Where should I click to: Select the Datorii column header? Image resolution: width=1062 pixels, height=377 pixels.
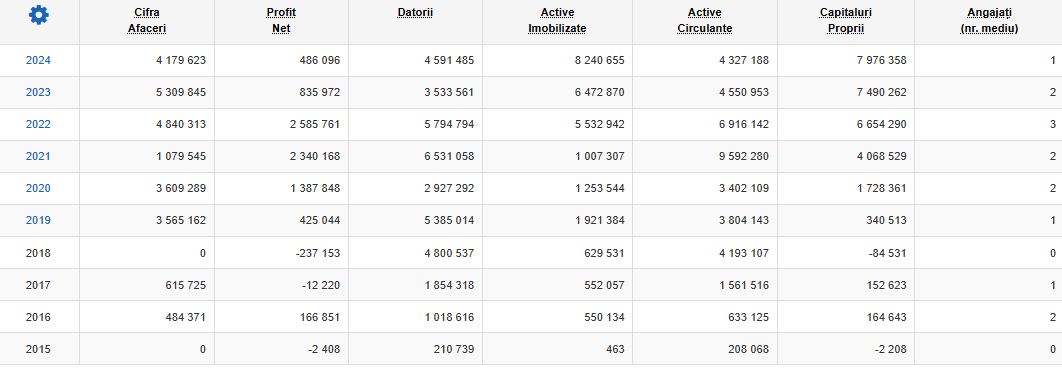coord(415,13)
